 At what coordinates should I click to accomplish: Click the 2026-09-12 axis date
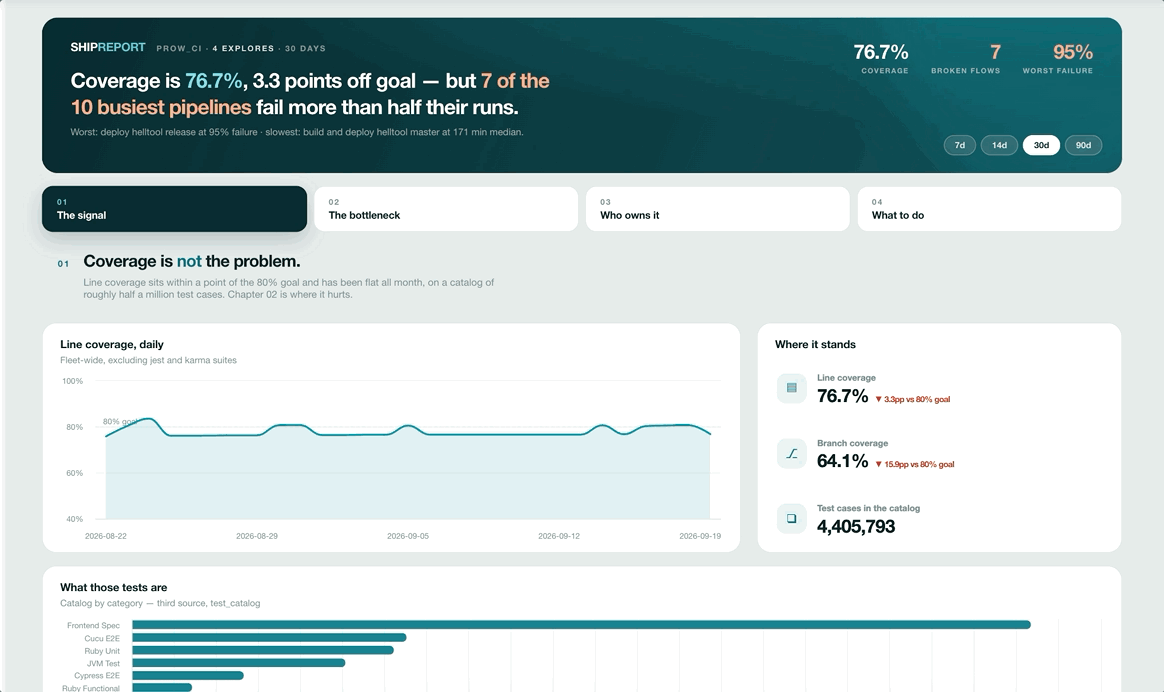[x=559, y=536]
